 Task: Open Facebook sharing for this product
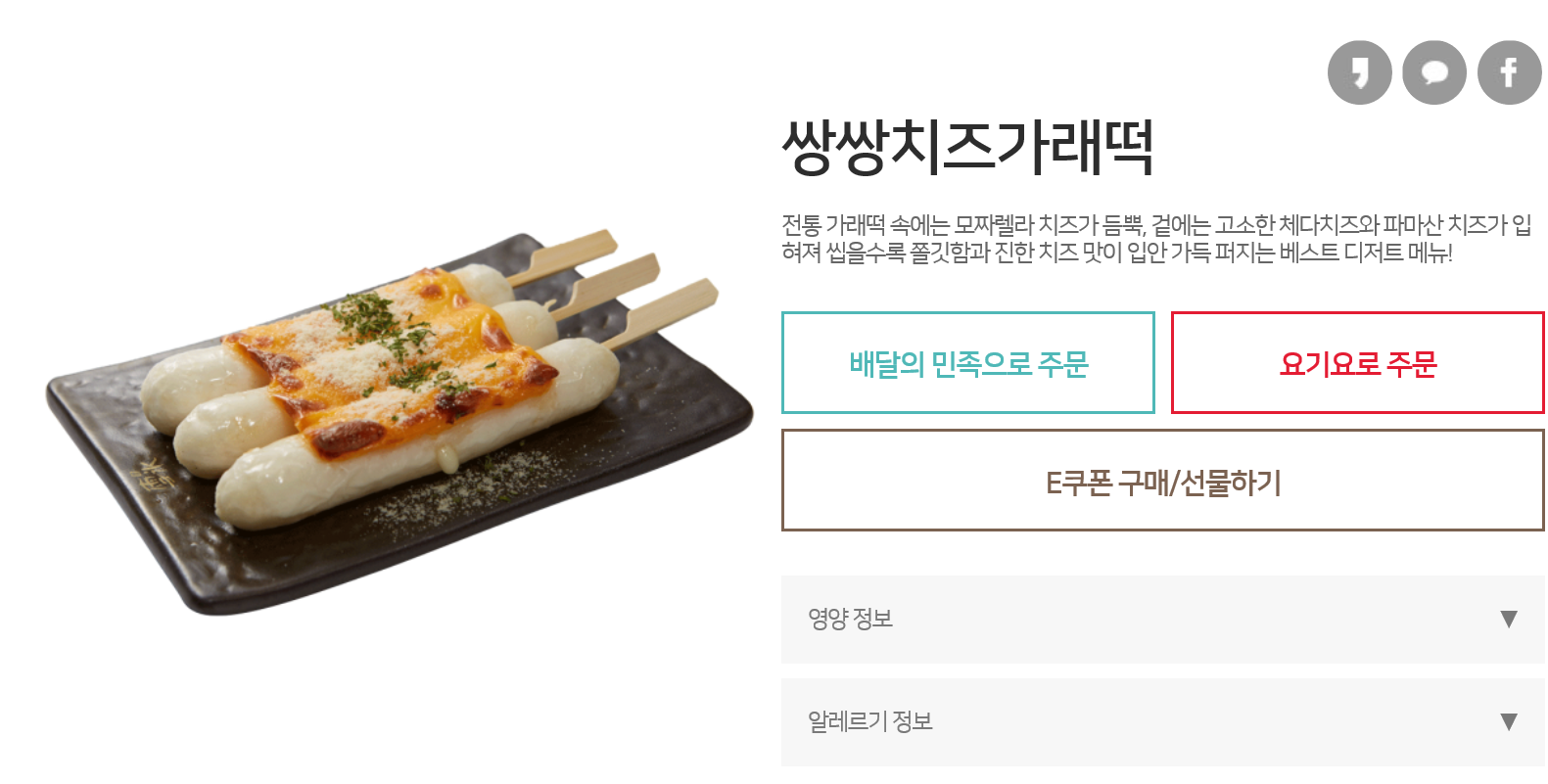pos(1507,70)
